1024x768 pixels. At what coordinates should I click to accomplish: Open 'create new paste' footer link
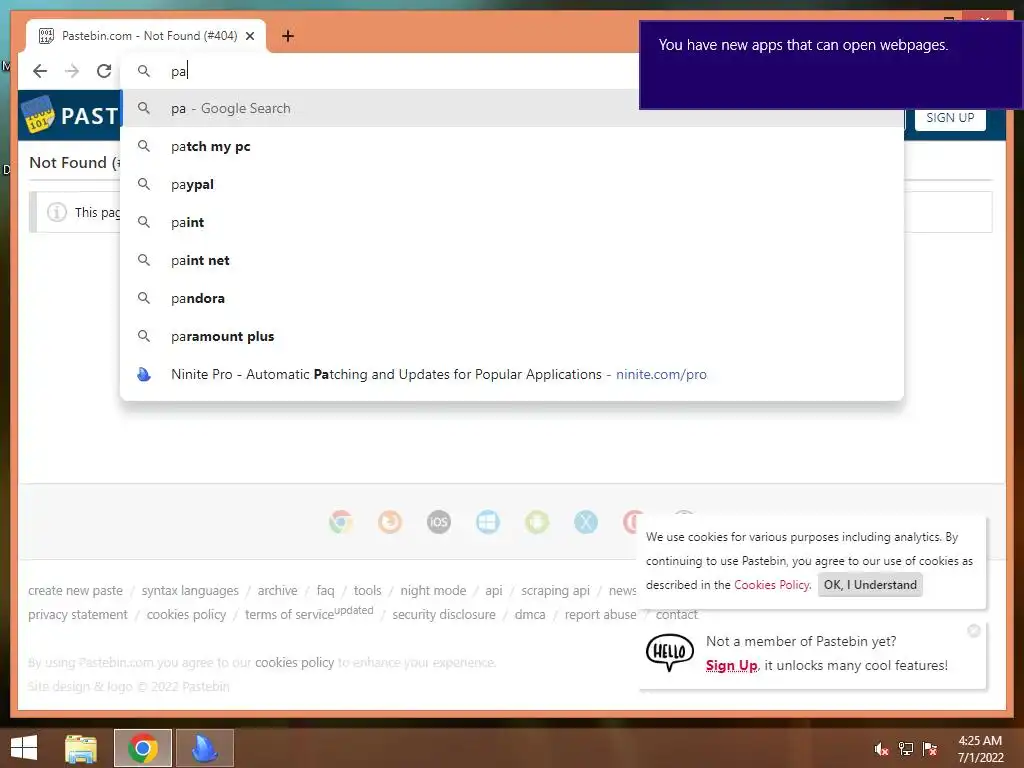[x=75, y=590]
